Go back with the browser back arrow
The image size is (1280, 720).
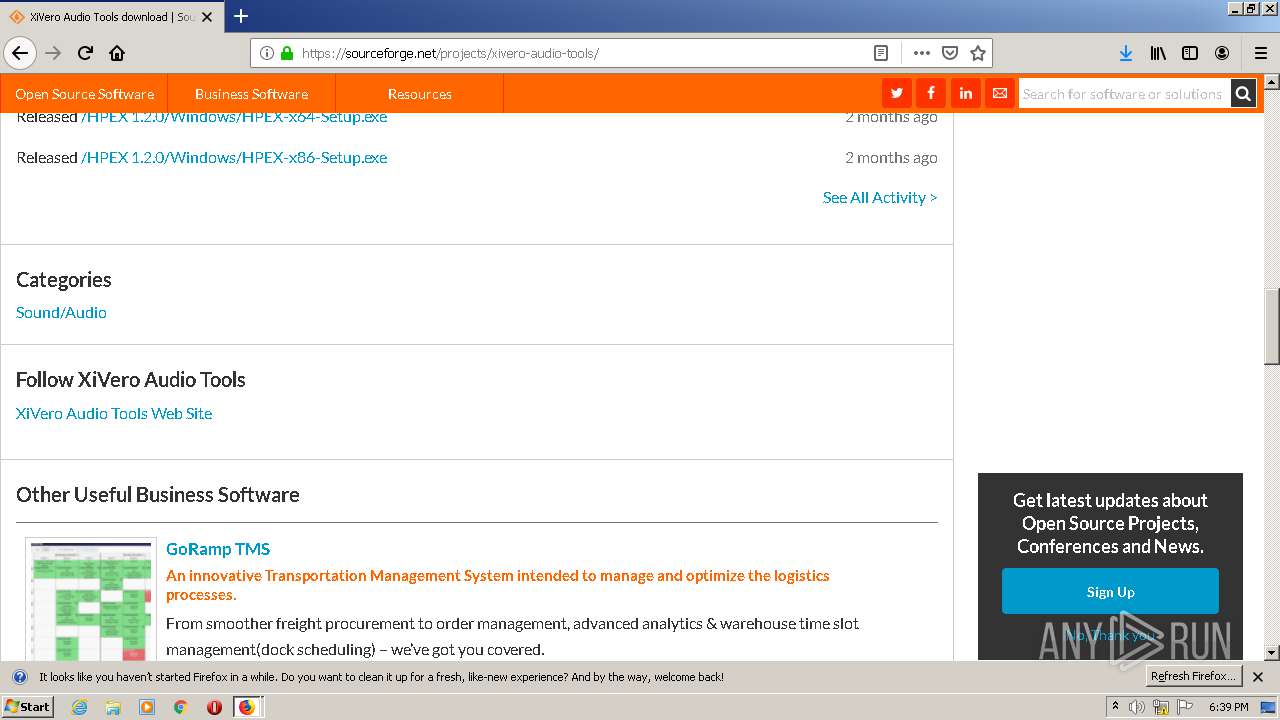click(x=20, y=53)
